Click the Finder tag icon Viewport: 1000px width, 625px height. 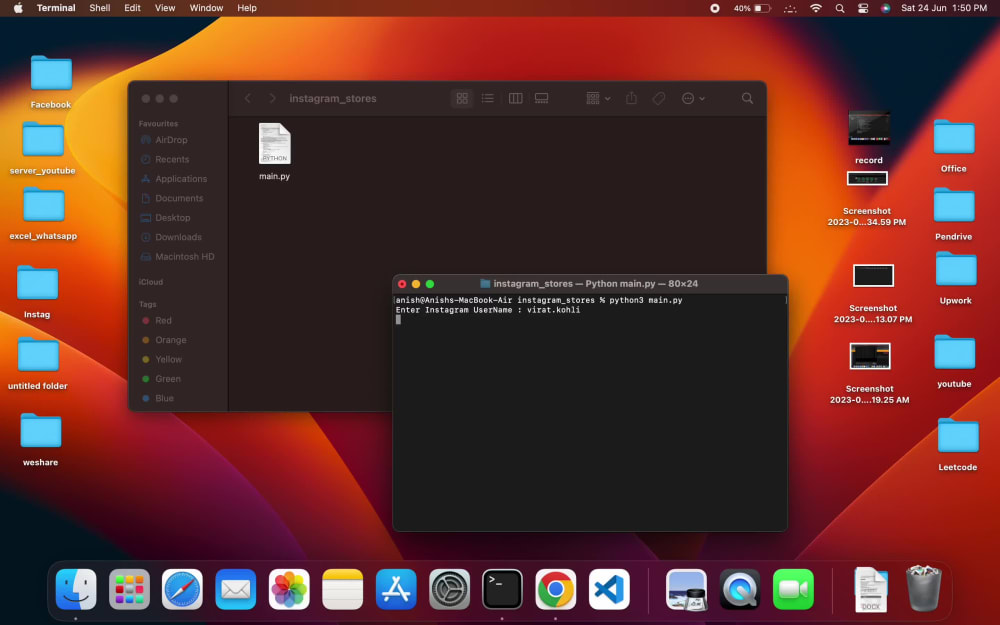(659, 98)
